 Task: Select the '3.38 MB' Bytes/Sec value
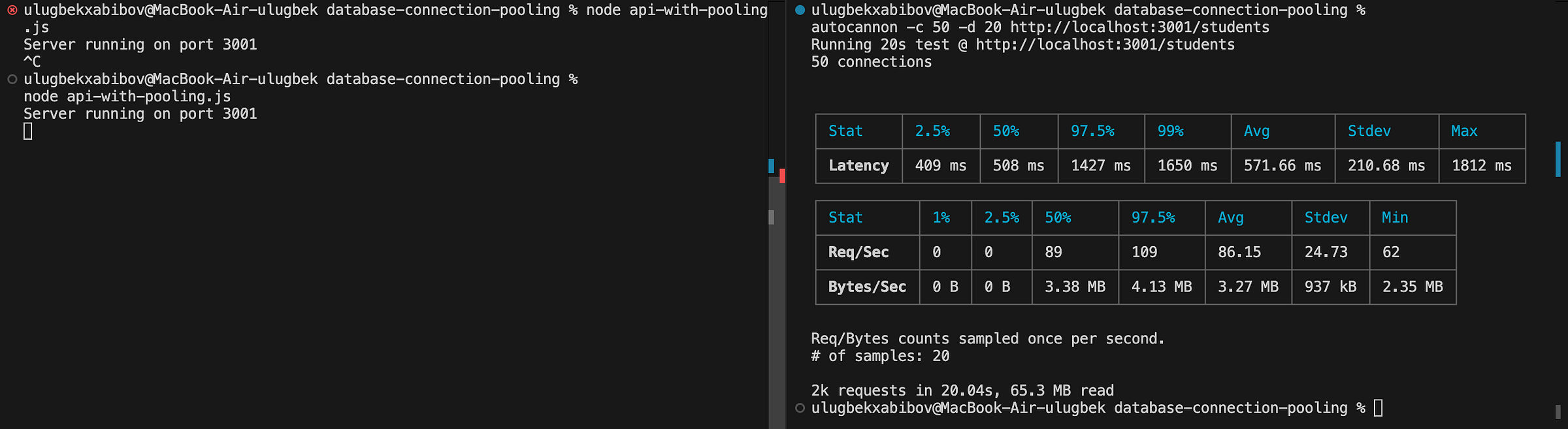pyautogui.click(x=1075, y=287)
